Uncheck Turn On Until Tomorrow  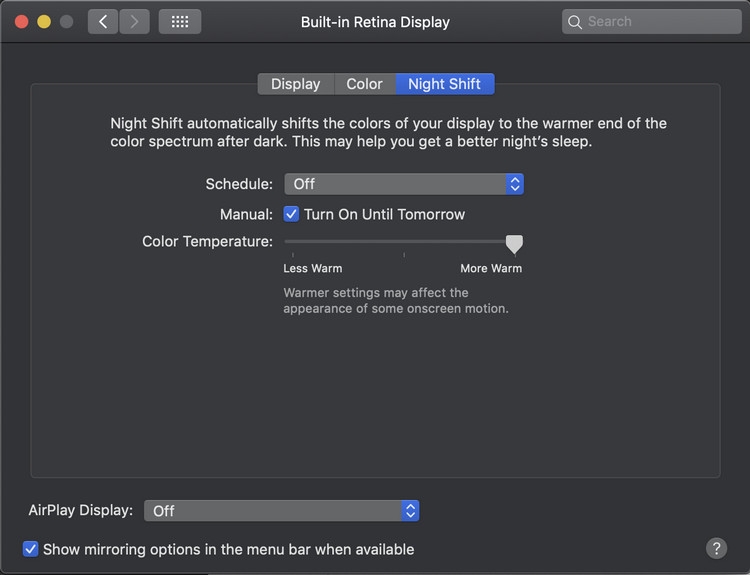(x=292, y=214)
